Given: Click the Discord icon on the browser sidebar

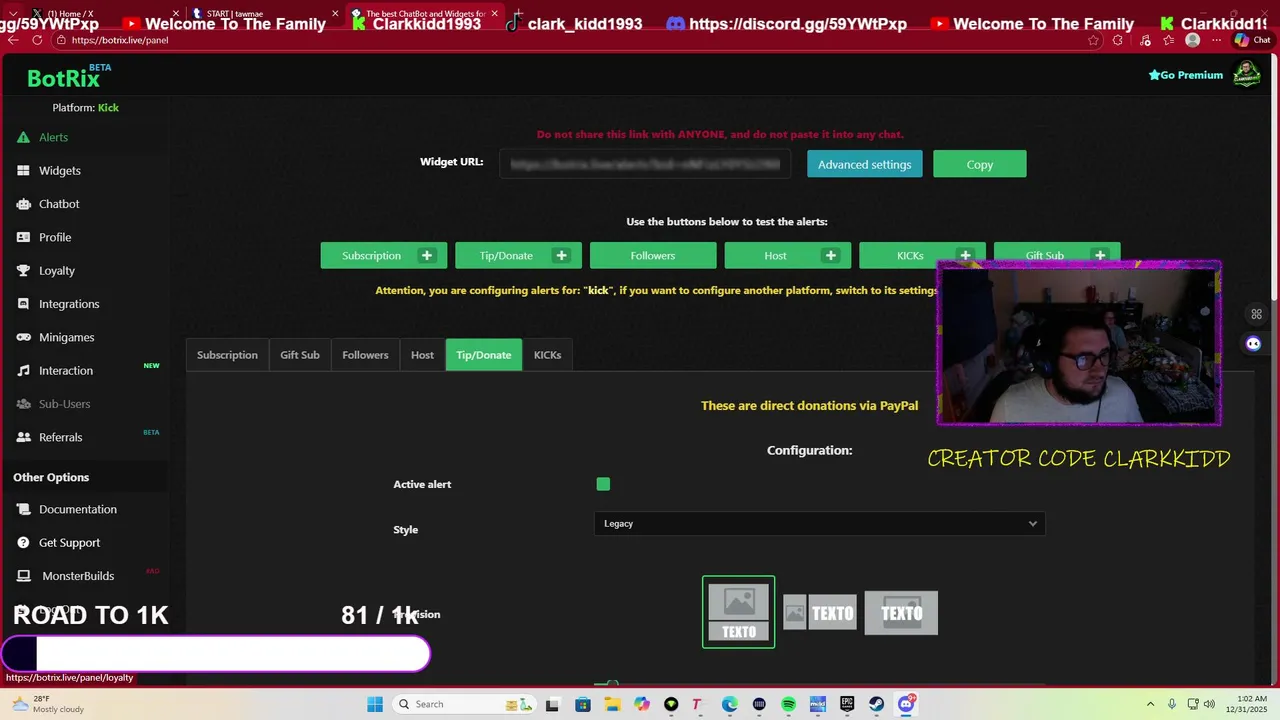Looking at the screenshot, I should pos(1254,343).
